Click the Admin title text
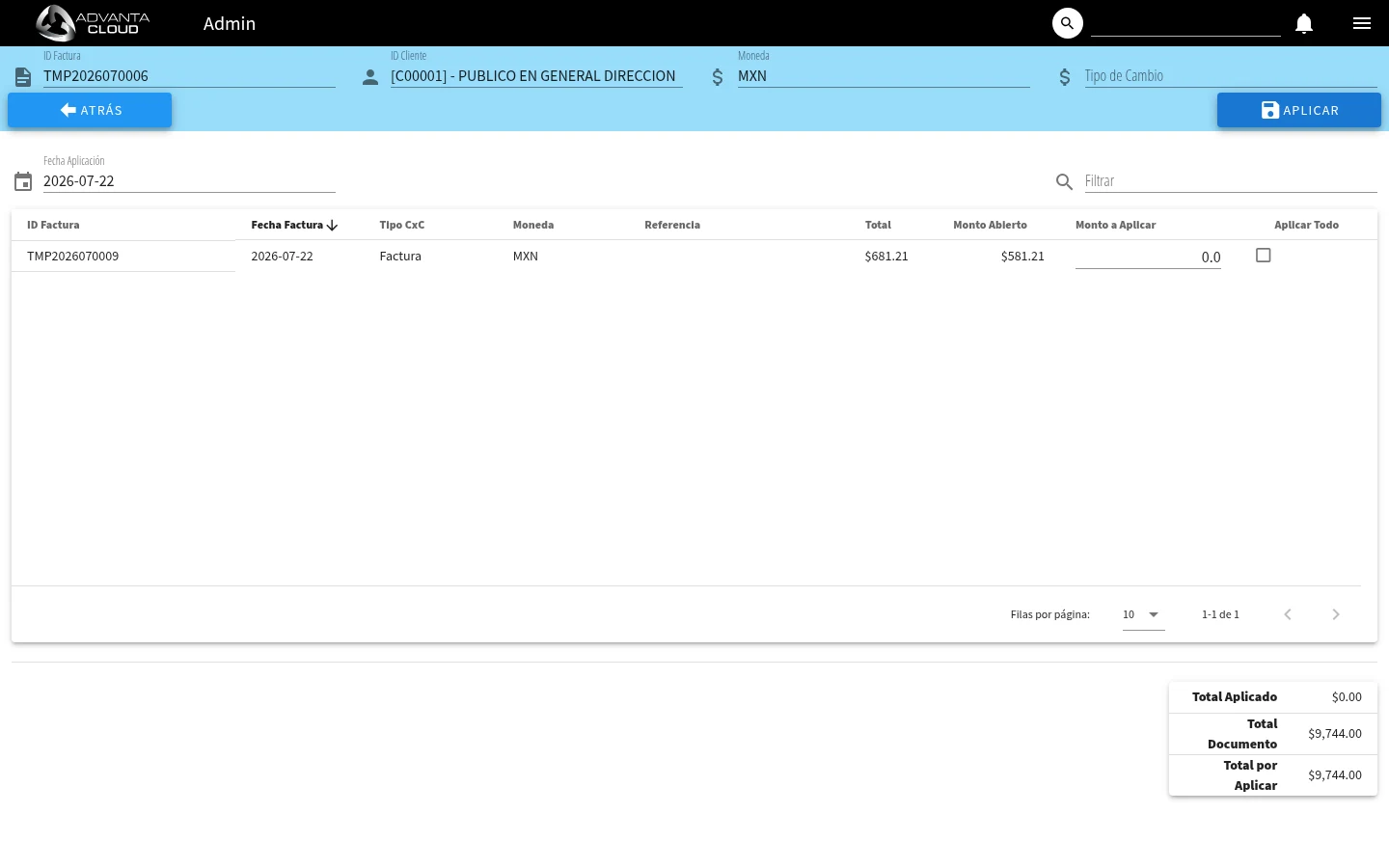The image size is (1389, 868). click(230, 23)
